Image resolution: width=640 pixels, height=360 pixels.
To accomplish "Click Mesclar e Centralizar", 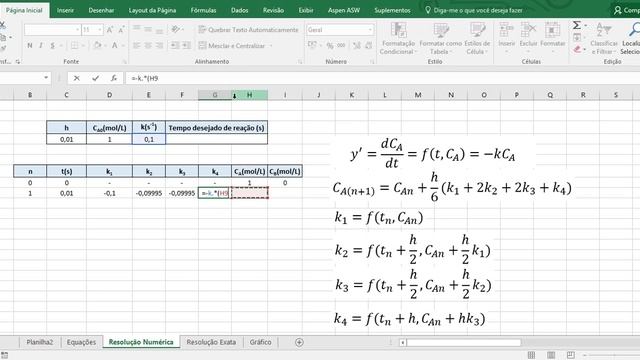I will tap(232, 46).
